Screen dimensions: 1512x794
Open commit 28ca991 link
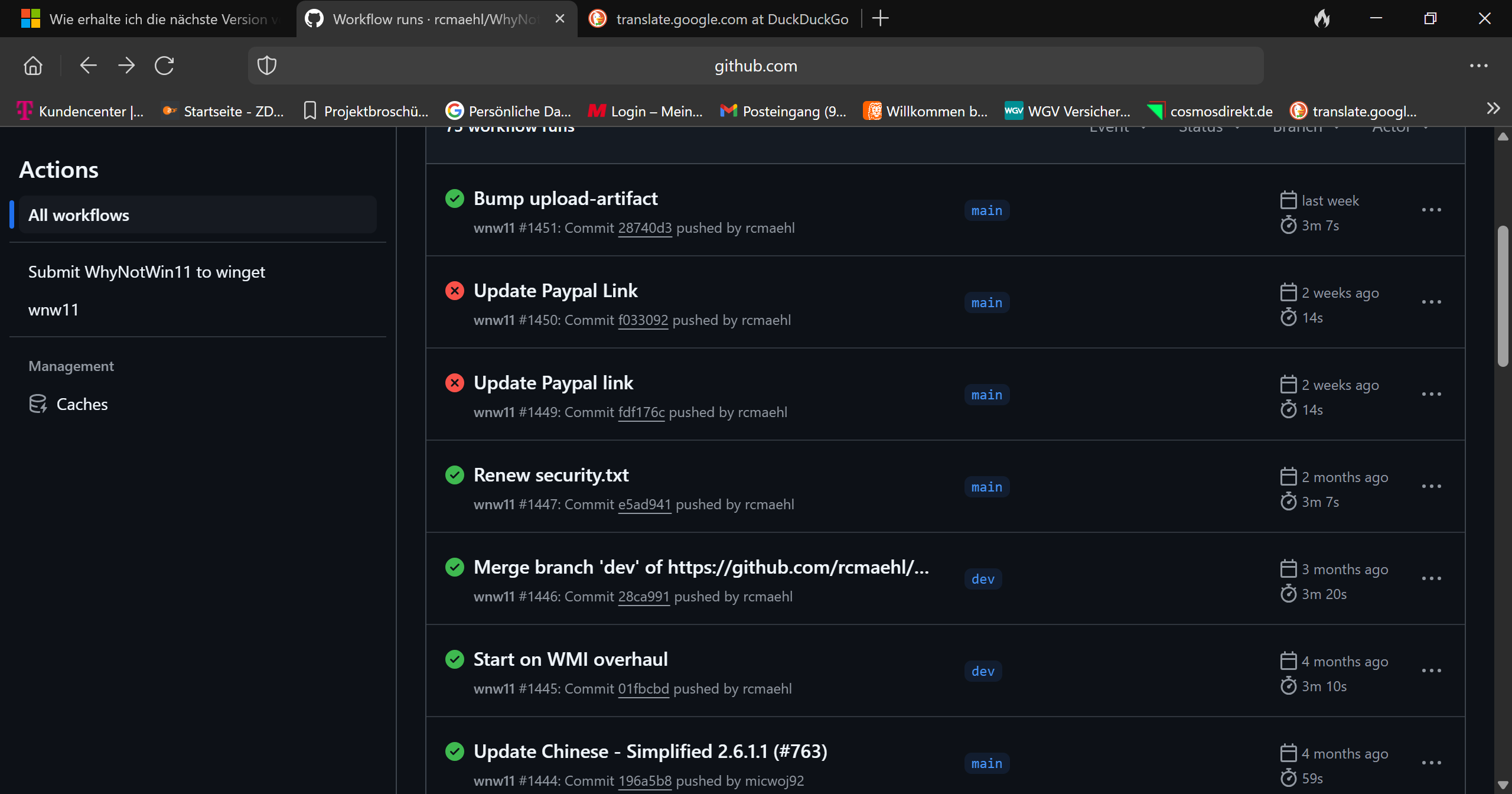(x=644, y=597)
